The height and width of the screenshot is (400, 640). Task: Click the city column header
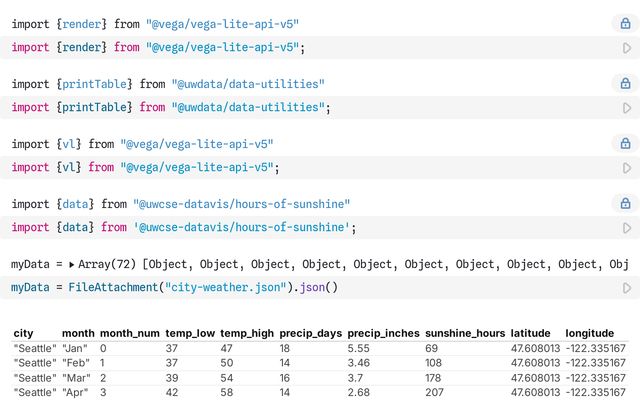24,332
